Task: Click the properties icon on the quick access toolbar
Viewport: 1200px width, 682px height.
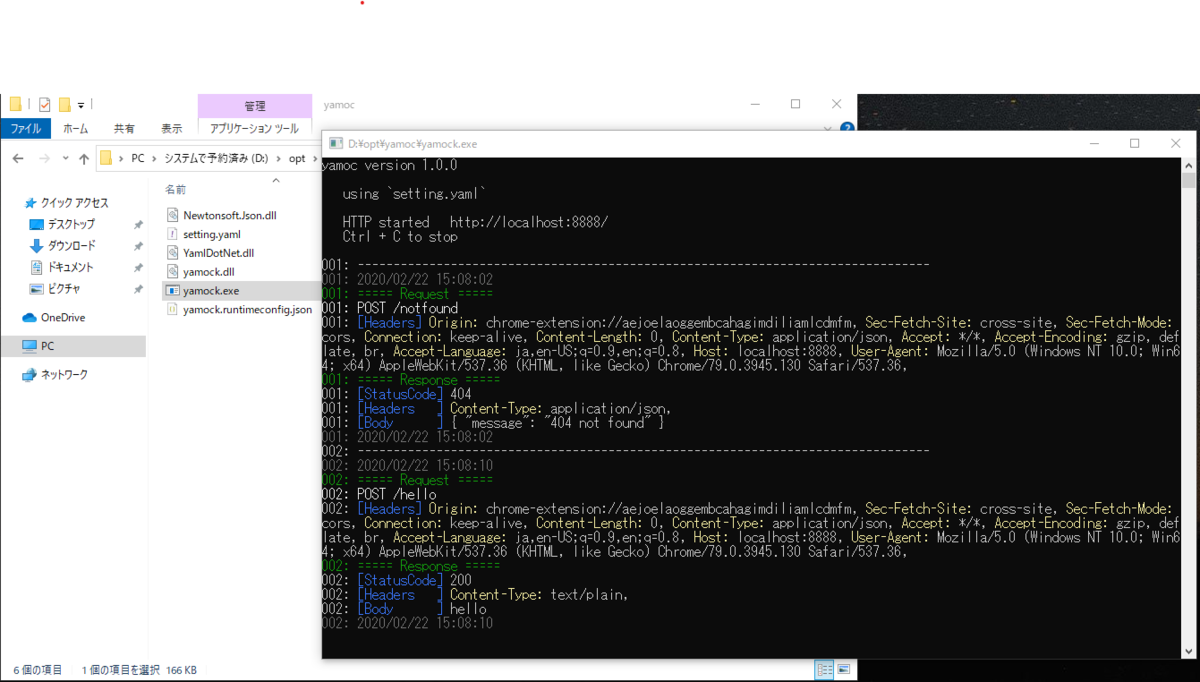Action: click(x=43, y=105)
